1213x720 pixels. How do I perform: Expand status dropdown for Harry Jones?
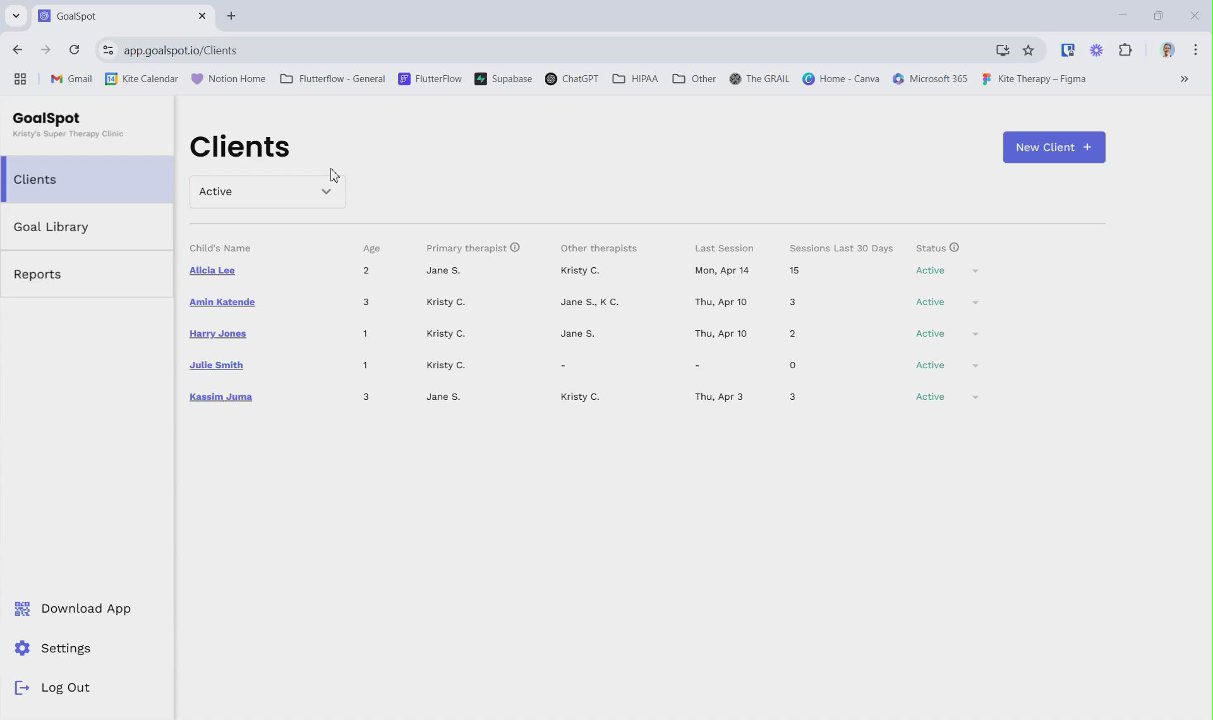(975, 334)
